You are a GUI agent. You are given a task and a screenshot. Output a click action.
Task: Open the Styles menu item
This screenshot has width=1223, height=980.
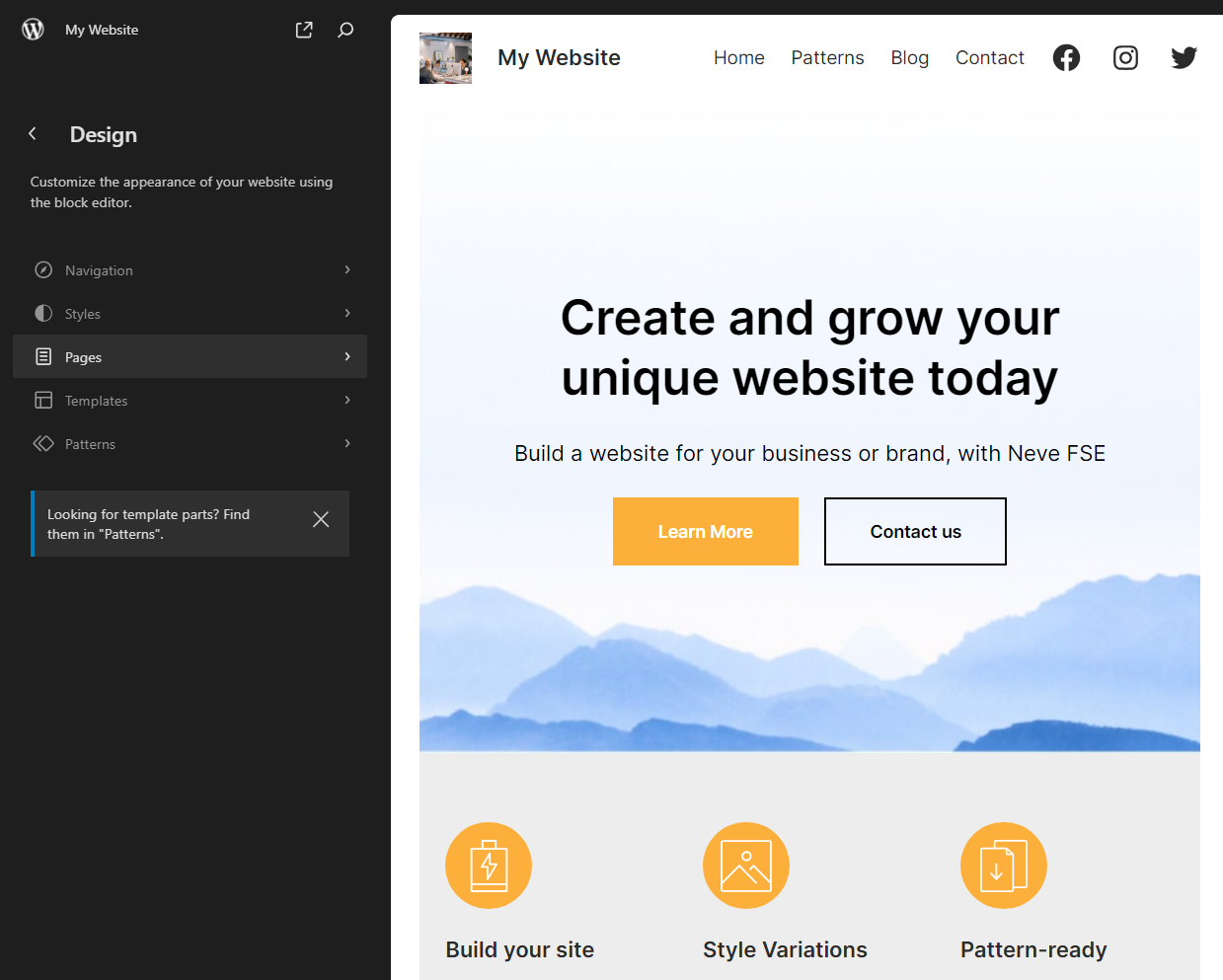190,313
